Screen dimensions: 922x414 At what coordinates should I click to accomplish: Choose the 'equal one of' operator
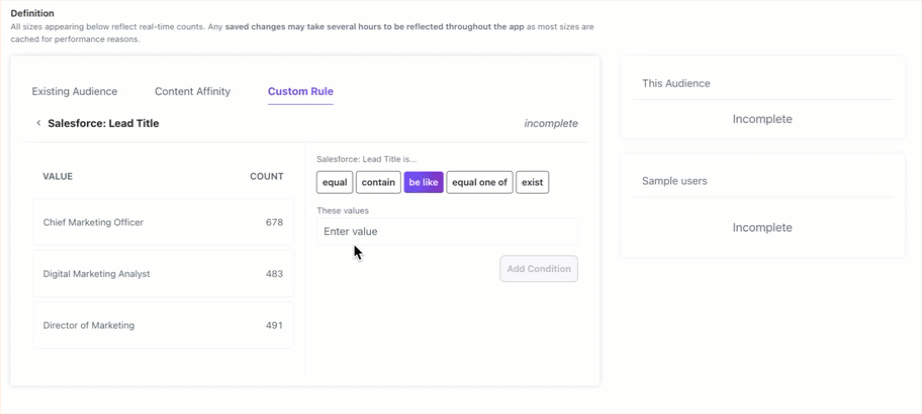point(480,182)
